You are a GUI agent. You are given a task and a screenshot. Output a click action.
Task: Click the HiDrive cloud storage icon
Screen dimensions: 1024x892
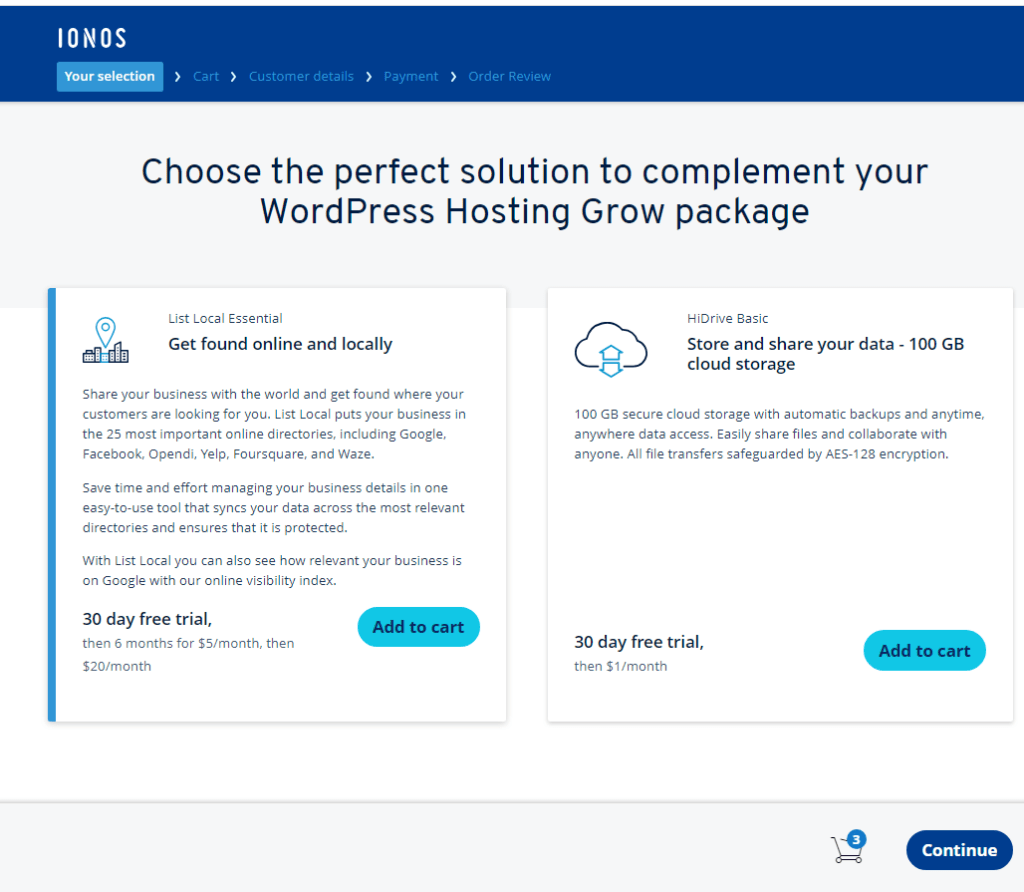610,349
